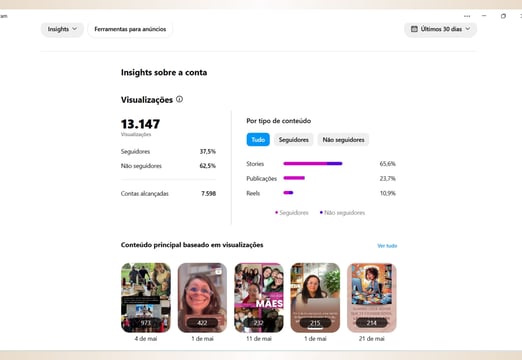Open the 4 de mai post with 973 views
The width and height of the screenshot is (522, 360).
tap(146, 298)
